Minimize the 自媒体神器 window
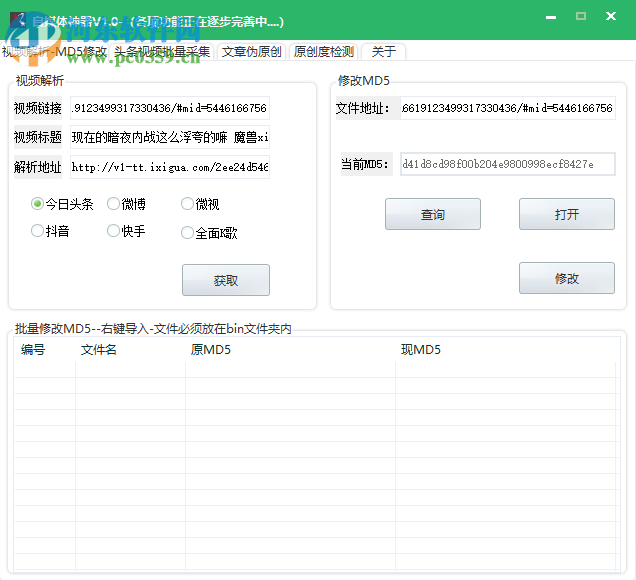Screen dimensions: 636x580 point(551,17)
